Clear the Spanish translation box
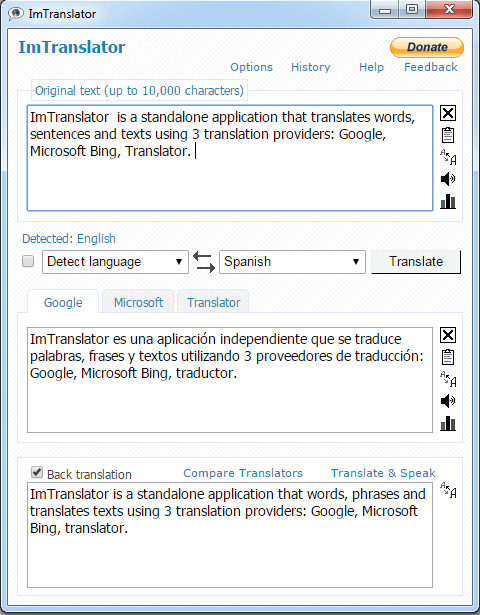Screen dimensions: 480x615 pos(448,335)
